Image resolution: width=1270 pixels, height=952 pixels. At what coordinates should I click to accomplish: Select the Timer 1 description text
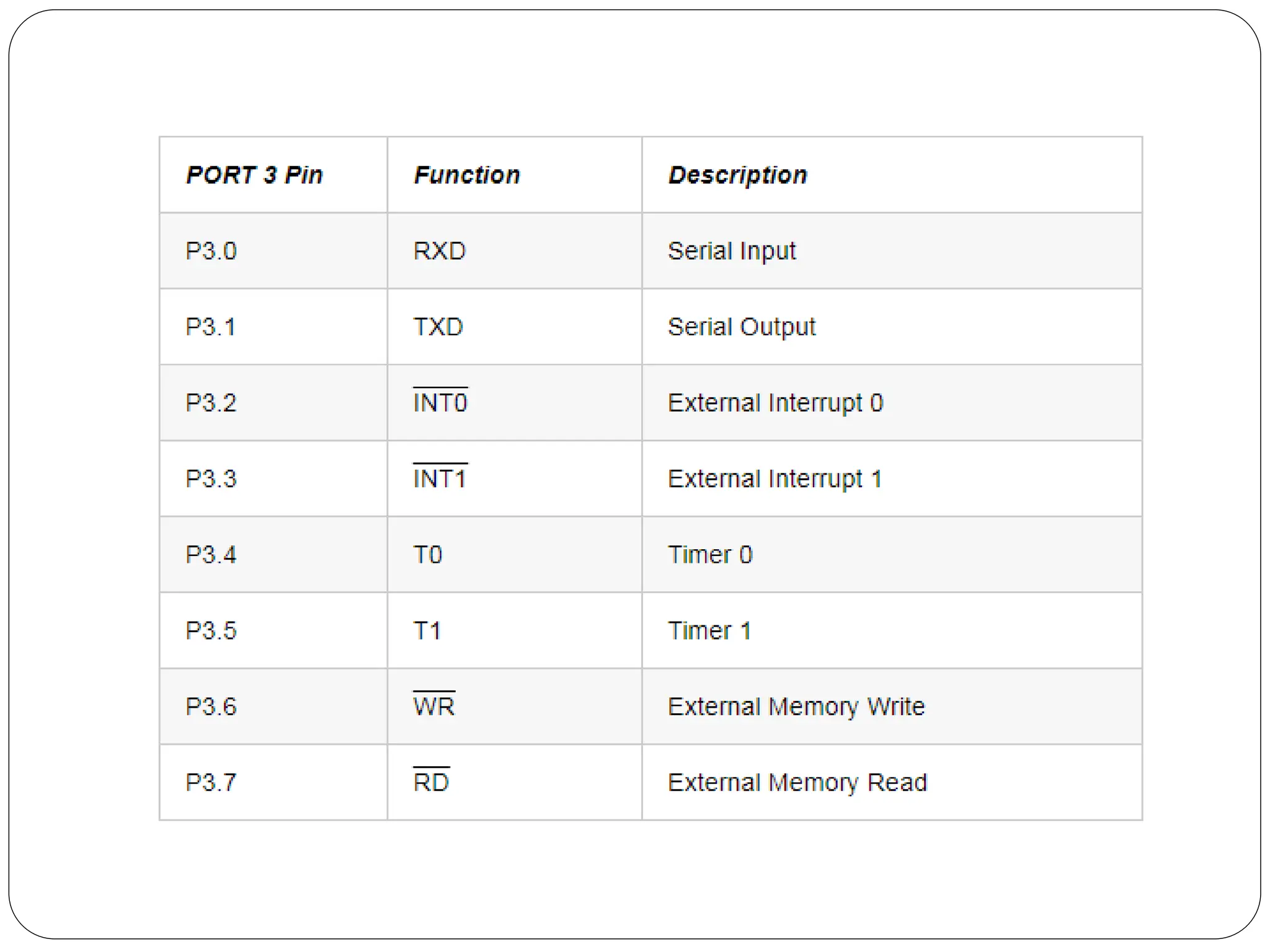tap(709, 631)
